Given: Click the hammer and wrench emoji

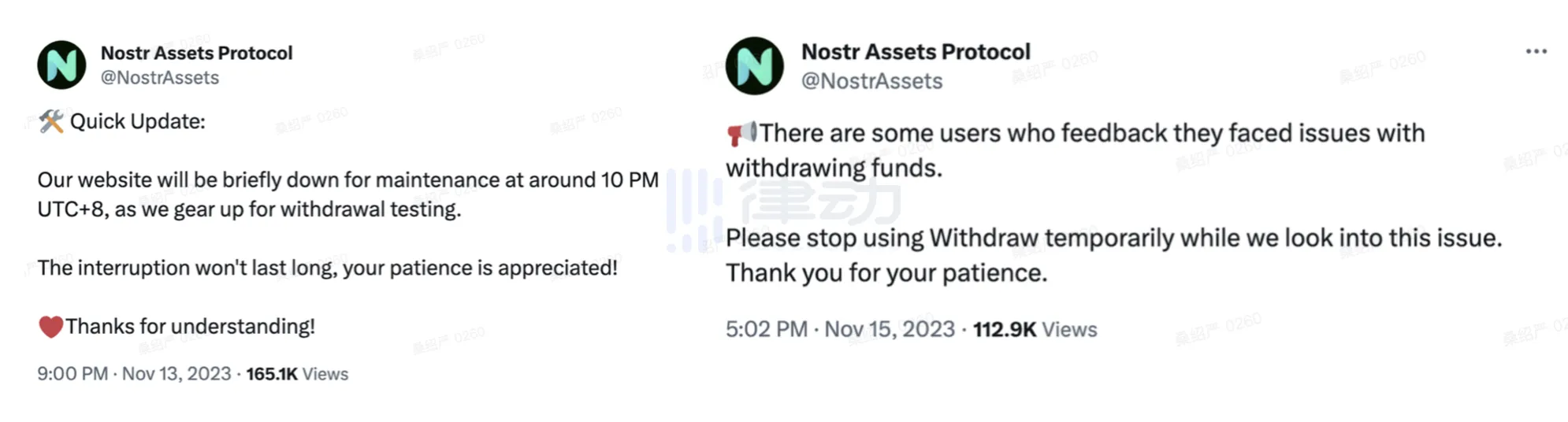Looking at the screenshot, I should 51,121.
